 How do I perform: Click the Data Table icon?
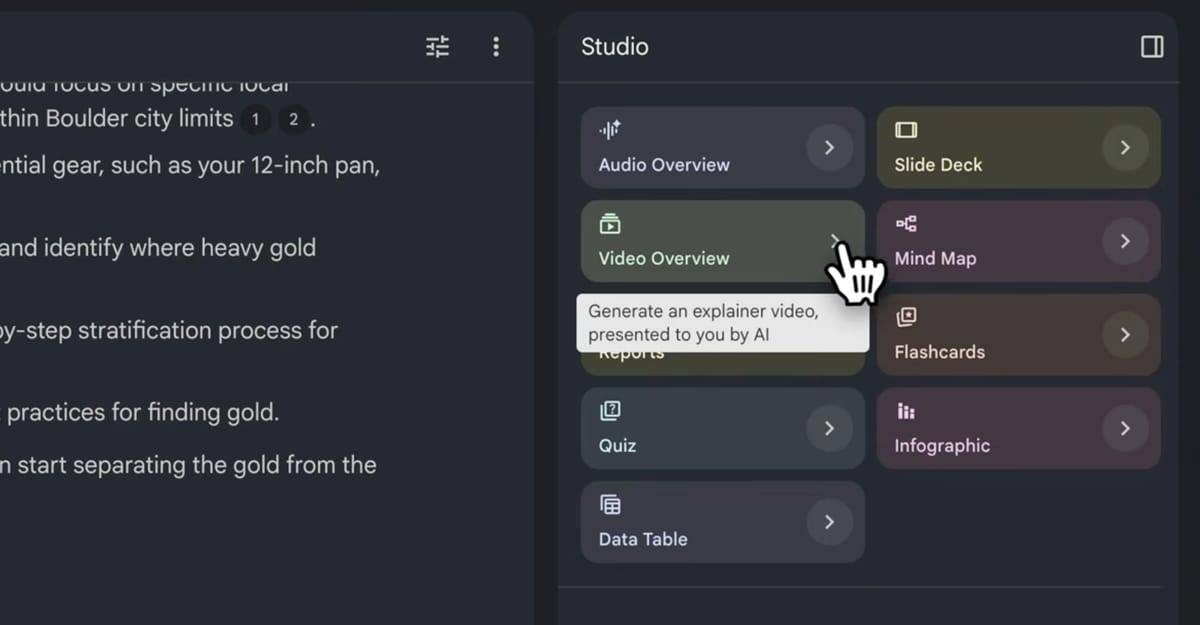610,504
